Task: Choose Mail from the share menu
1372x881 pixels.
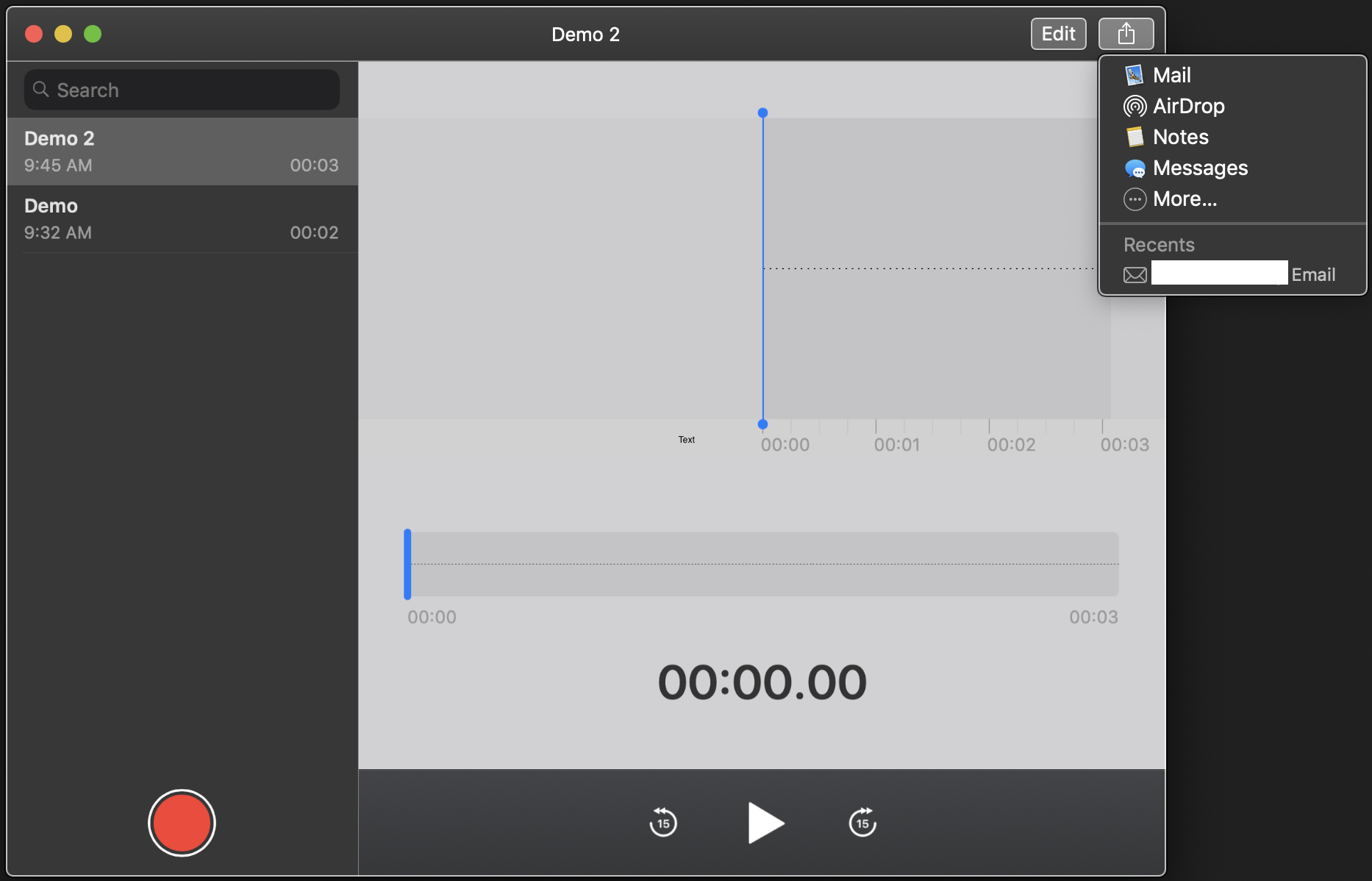Action: (1232, 75)
